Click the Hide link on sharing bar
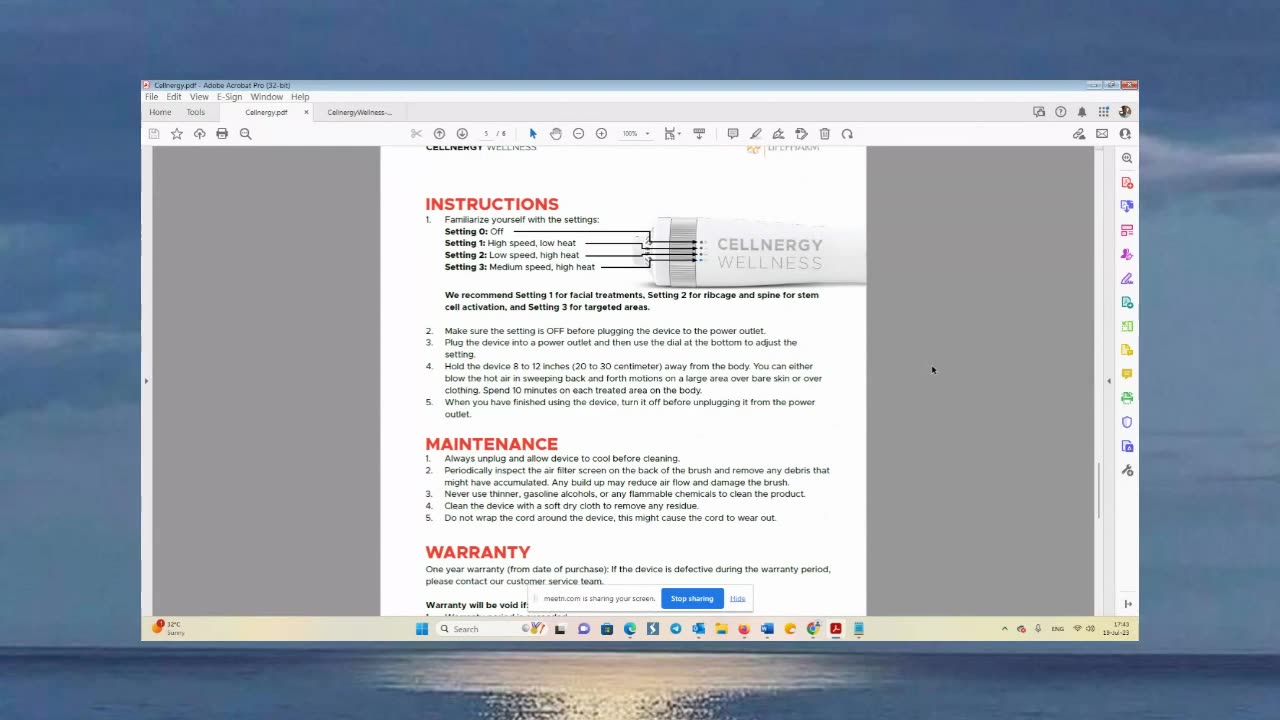This screenshot has width=1280, height=720. (737, 598)
